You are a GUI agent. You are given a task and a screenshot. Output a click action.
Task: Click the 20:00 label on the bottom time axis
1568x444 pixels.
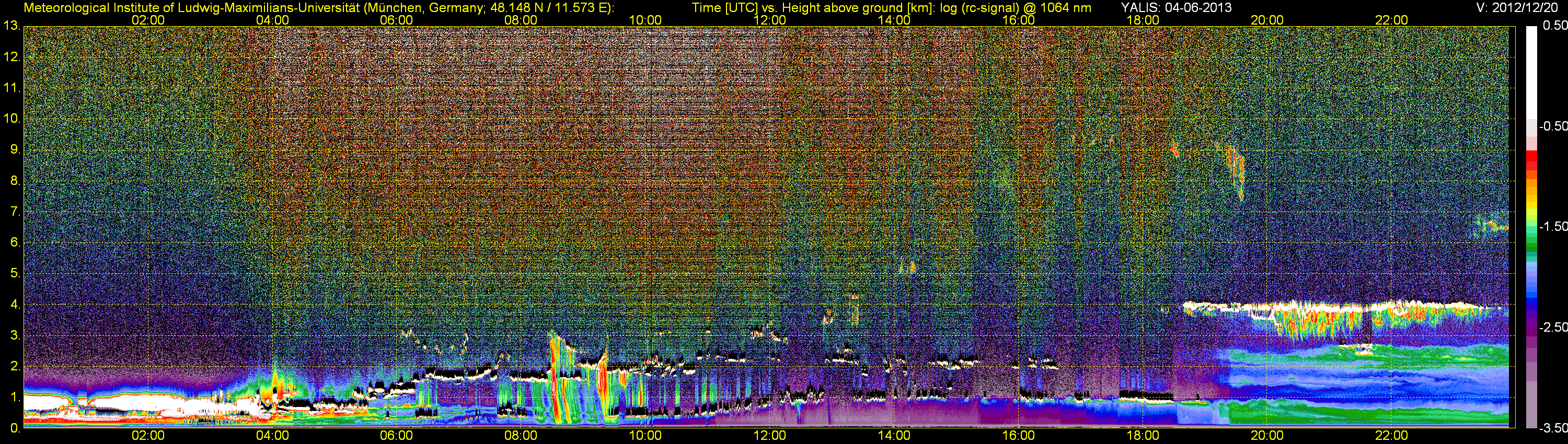click(x=1267, y=436)
